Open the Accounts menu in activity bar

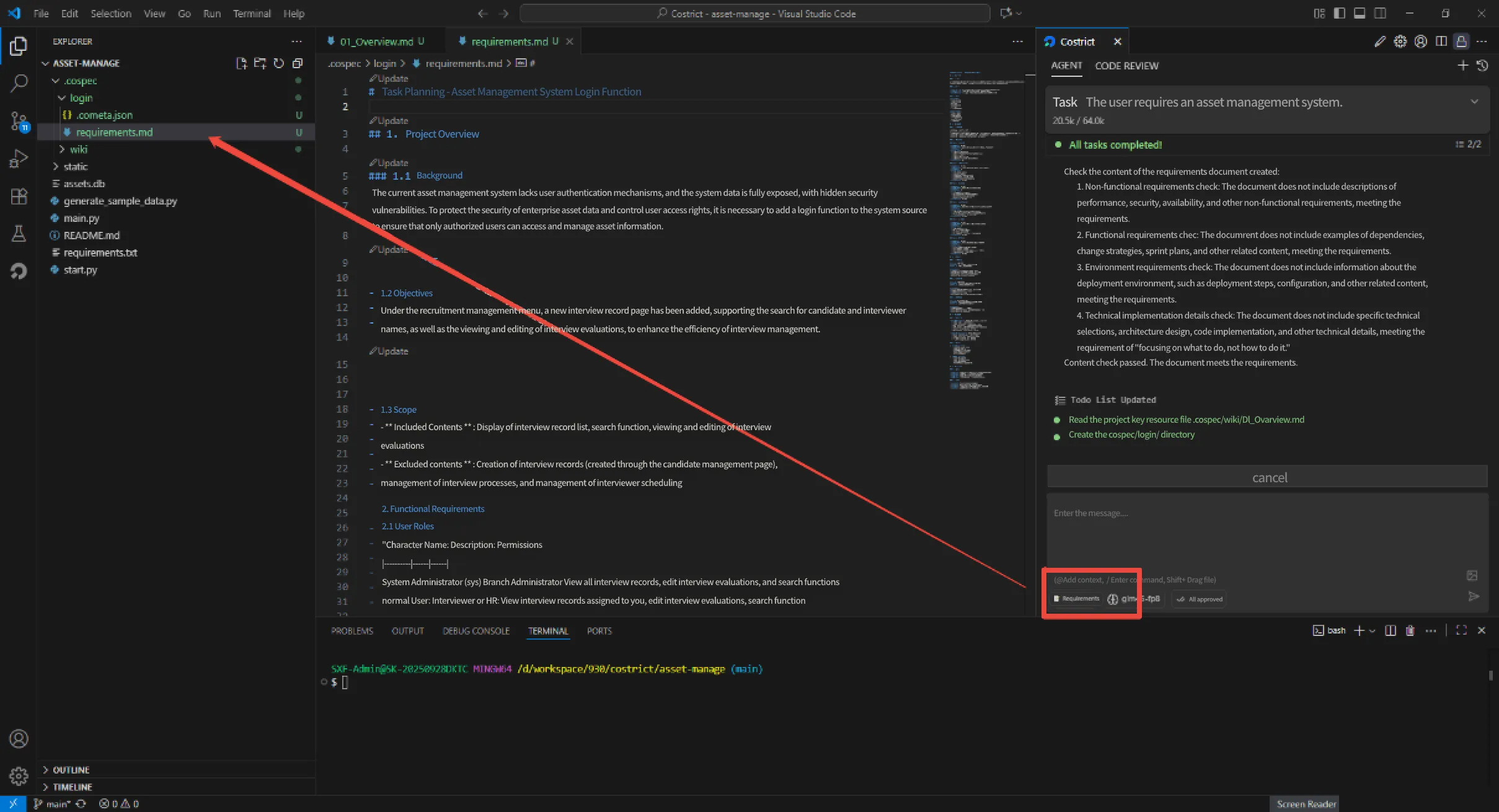tap(19, 739)
